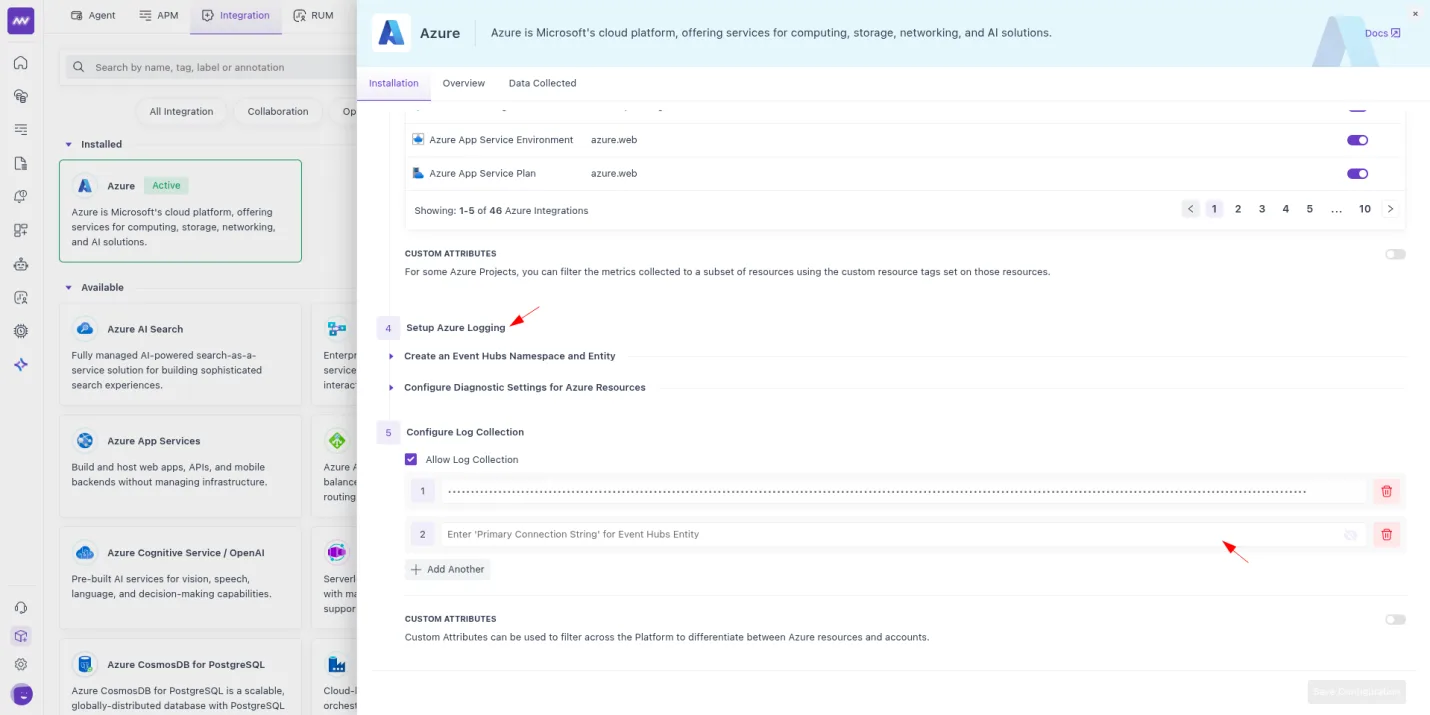Collapse the Installed section

69,144
